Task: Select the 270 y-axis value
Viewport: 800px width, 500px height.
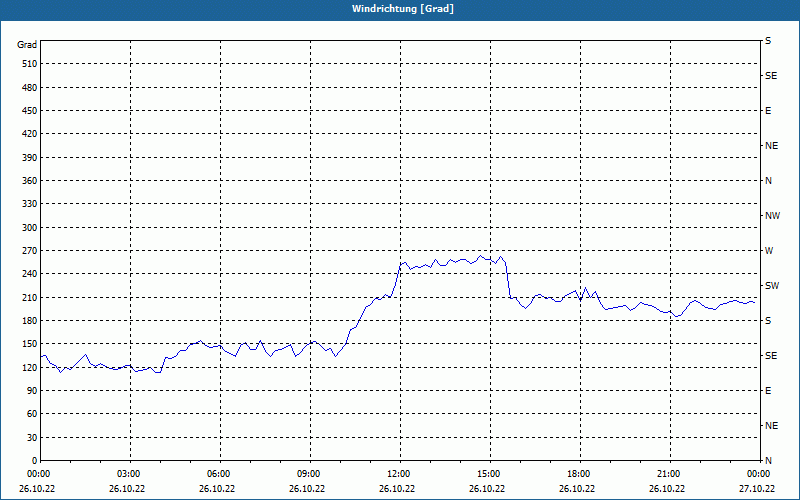Action: (x=30, y=251)
